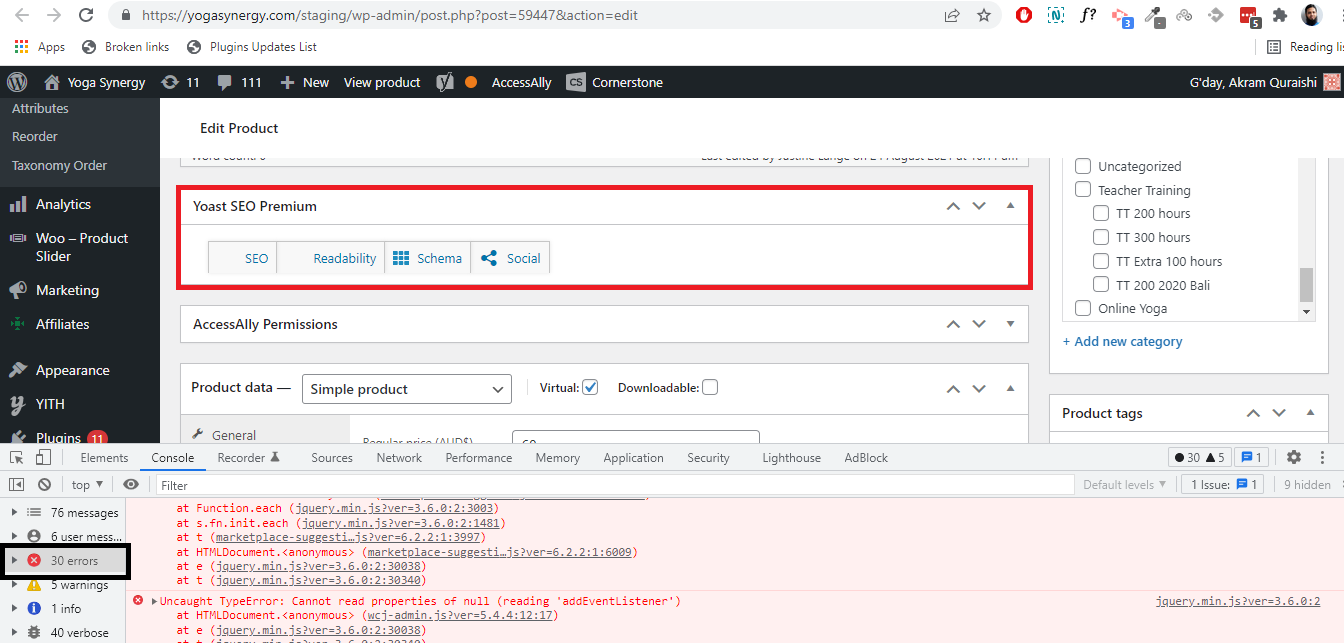Collapse the Product data panel
The height and width of the screenshot is (643, 1344).
[x=1010, y=388]
